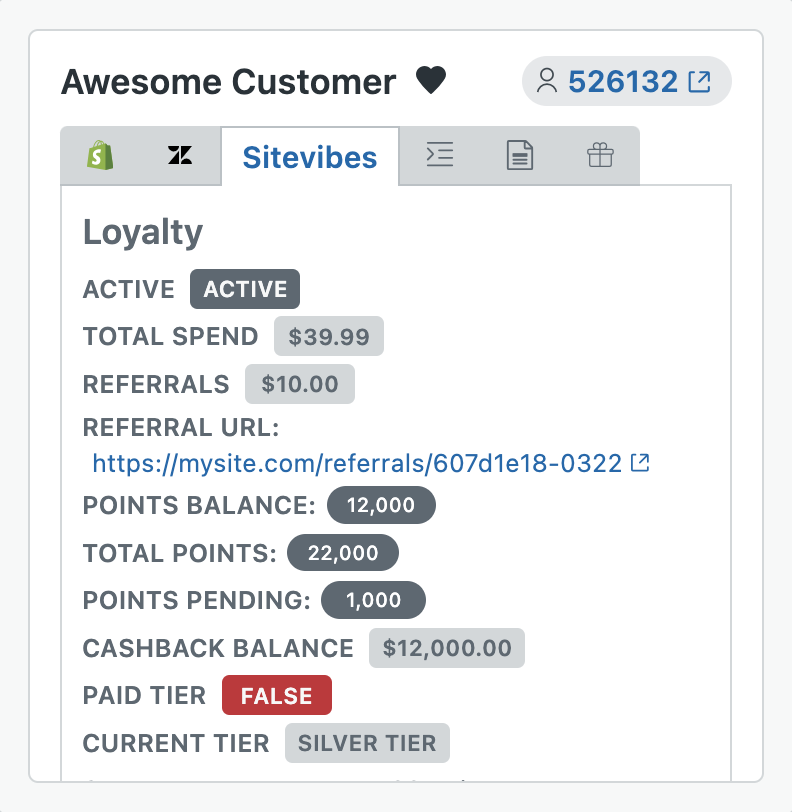The image size is (792, 812).
Task: Click the ACTIVE status badge
Action: [245, 289]
